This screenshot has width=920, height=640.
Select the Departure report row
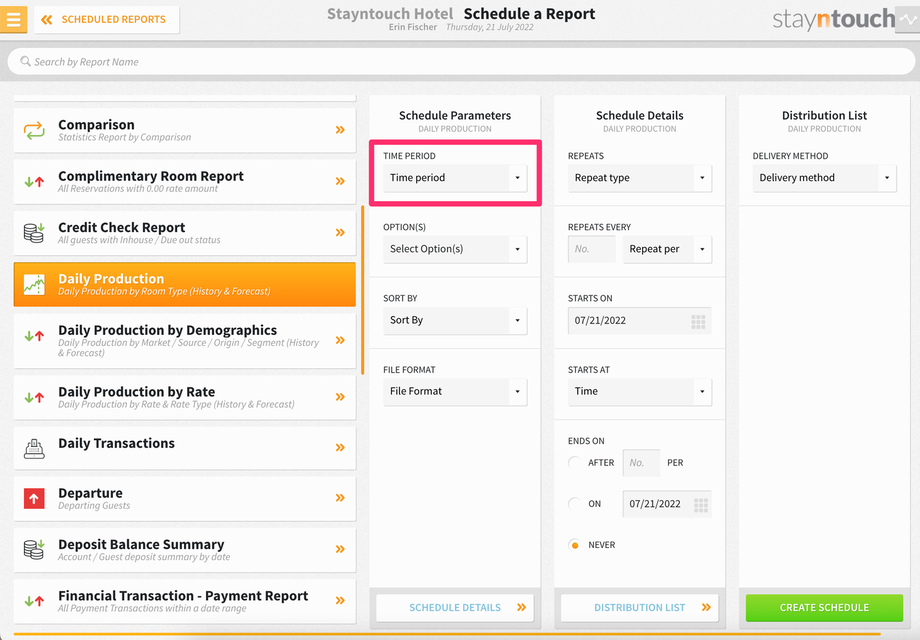tap(185, 499)
